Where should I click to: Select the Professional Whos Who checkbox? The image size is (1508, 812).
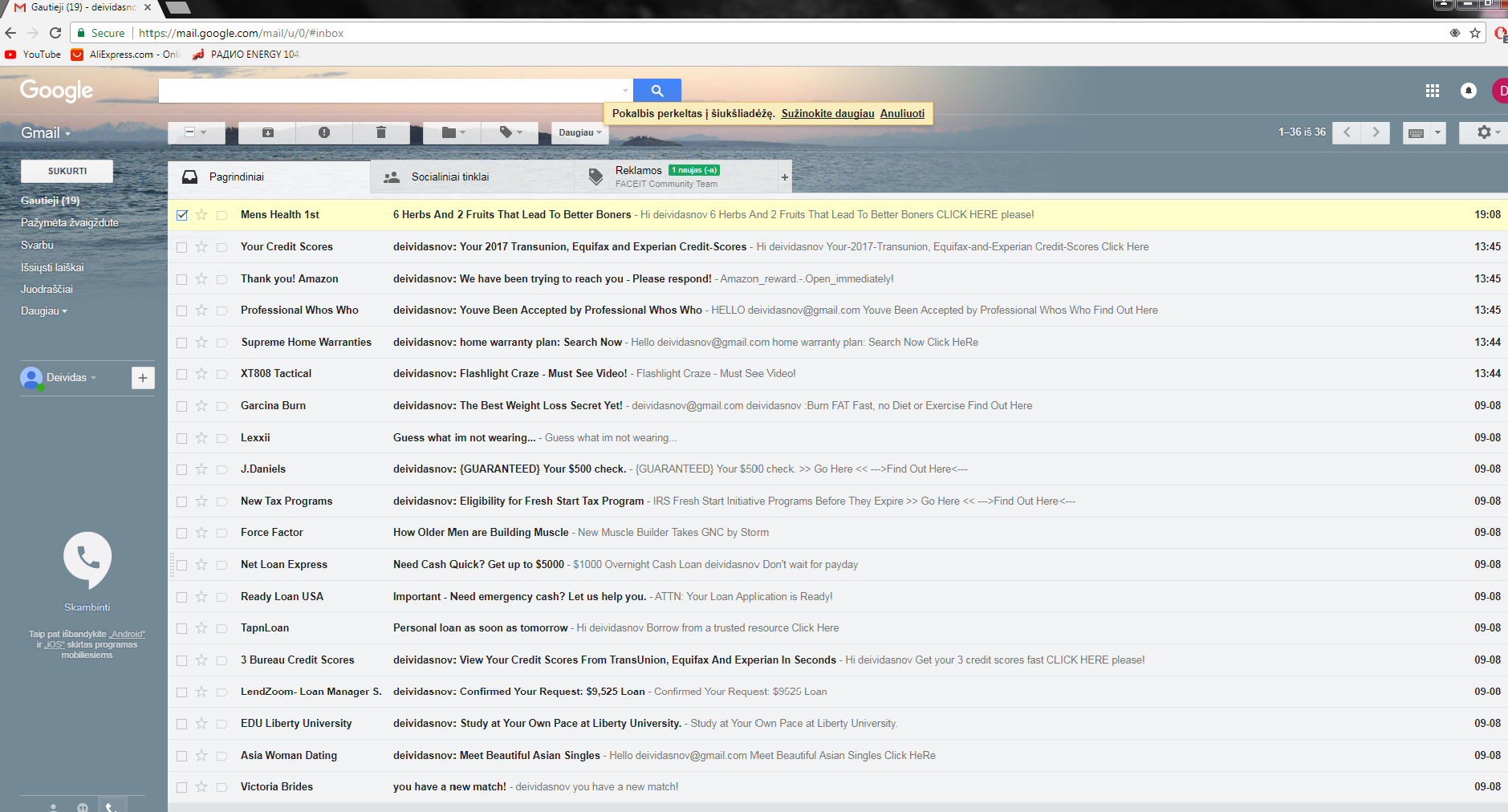click(182, 311)
